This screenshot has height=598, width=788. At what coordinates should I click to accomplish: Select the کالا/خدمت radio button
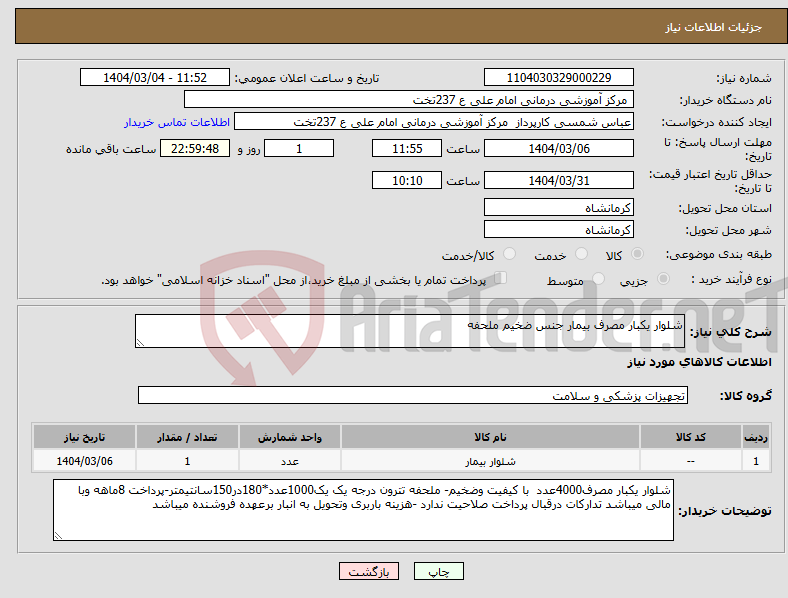[509, 254]
